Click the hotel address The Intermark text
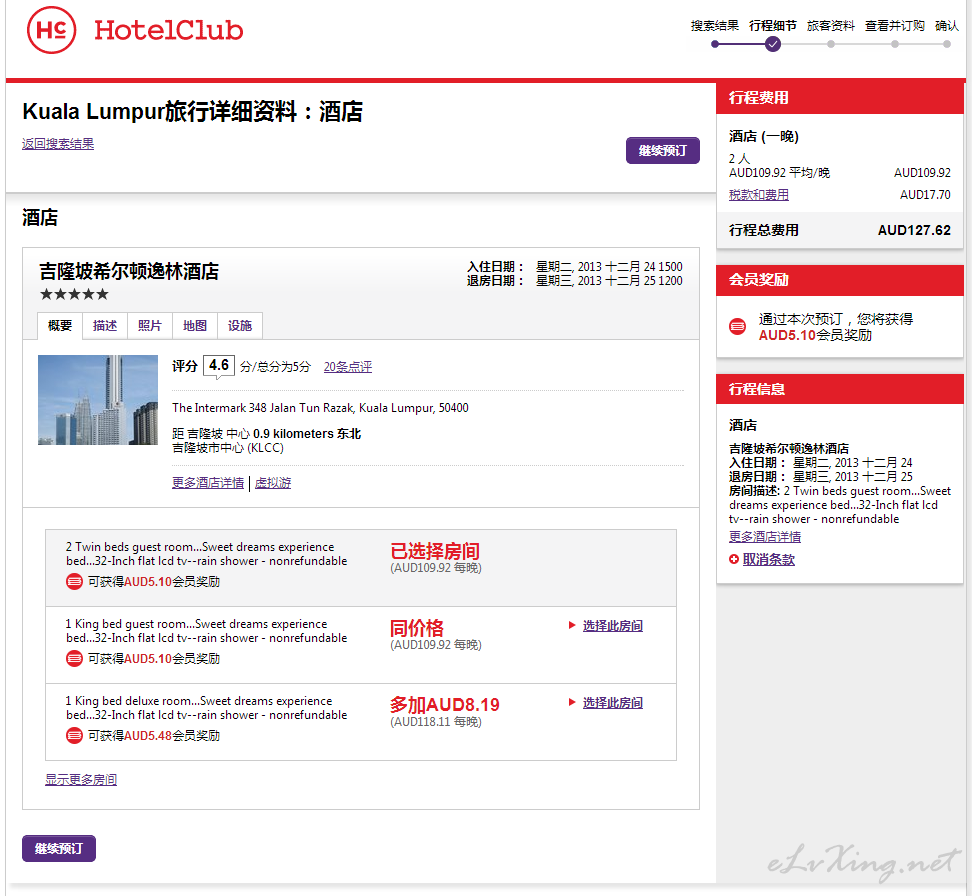The height and width of the screenshot is (896, 972). point(320,408)
